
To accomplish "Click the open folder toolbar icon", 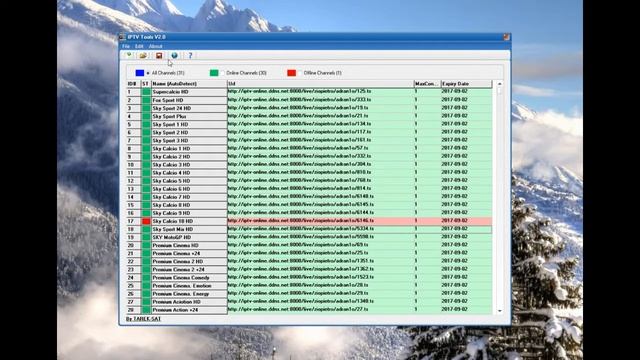I will point(143,55).
